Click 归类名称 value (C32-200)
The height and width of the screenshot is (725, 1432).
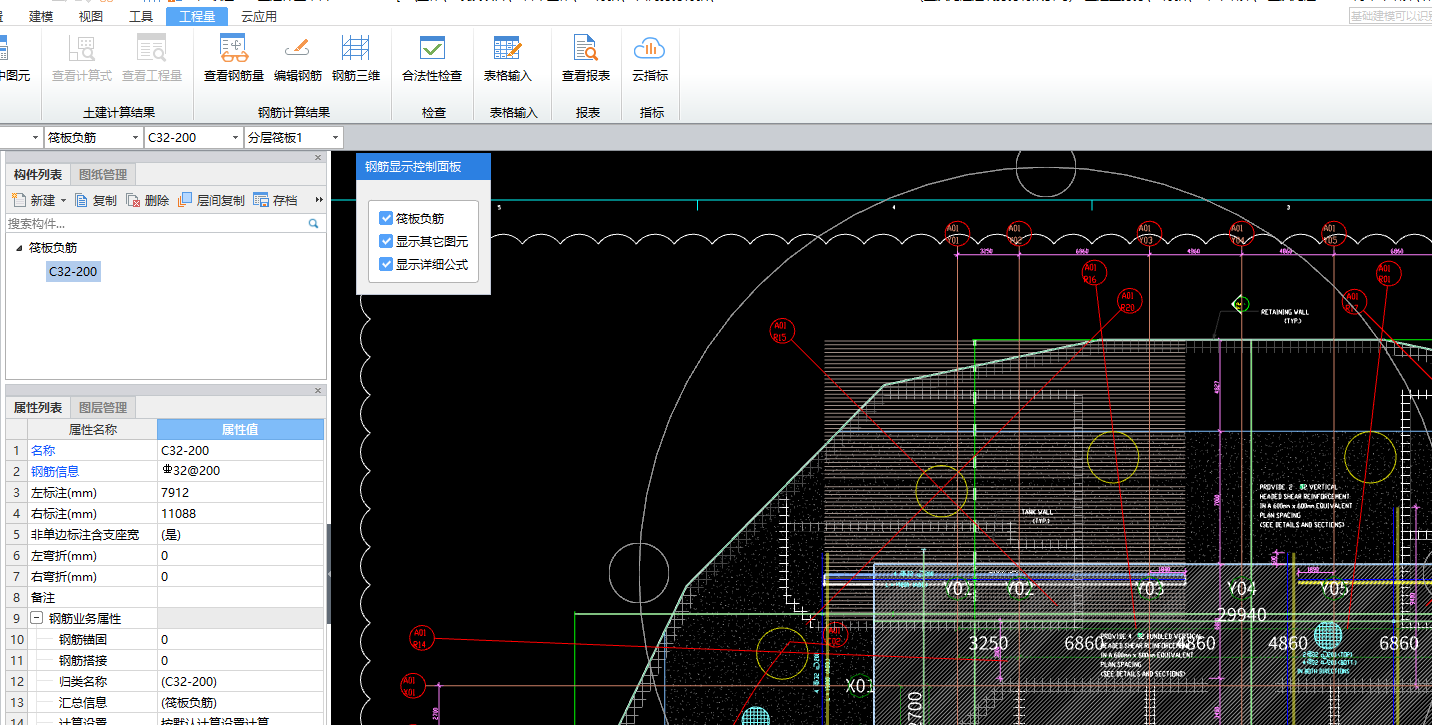(x=241, y=681)
